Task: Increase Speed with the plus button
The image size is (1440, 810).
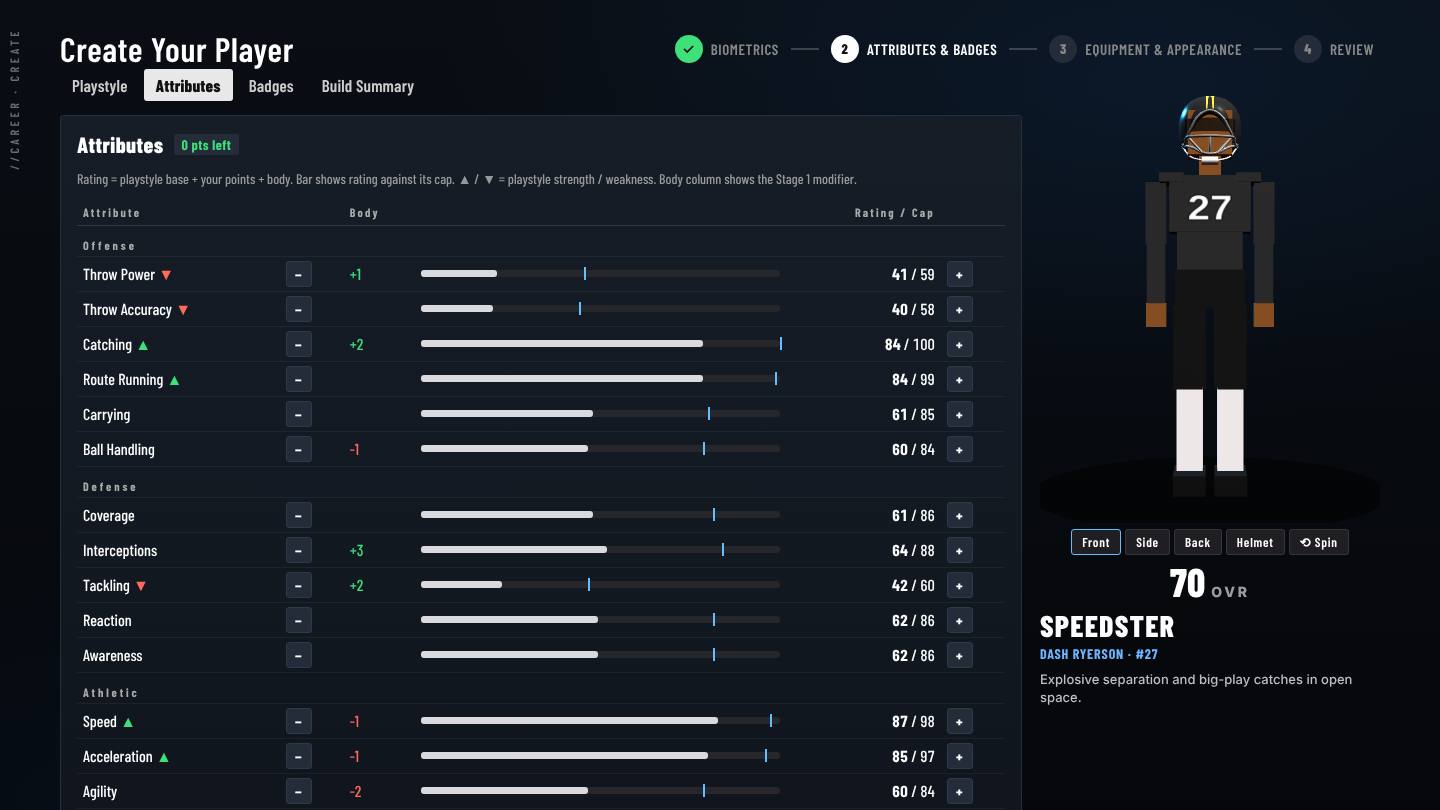Action: (x=959, y=721)
